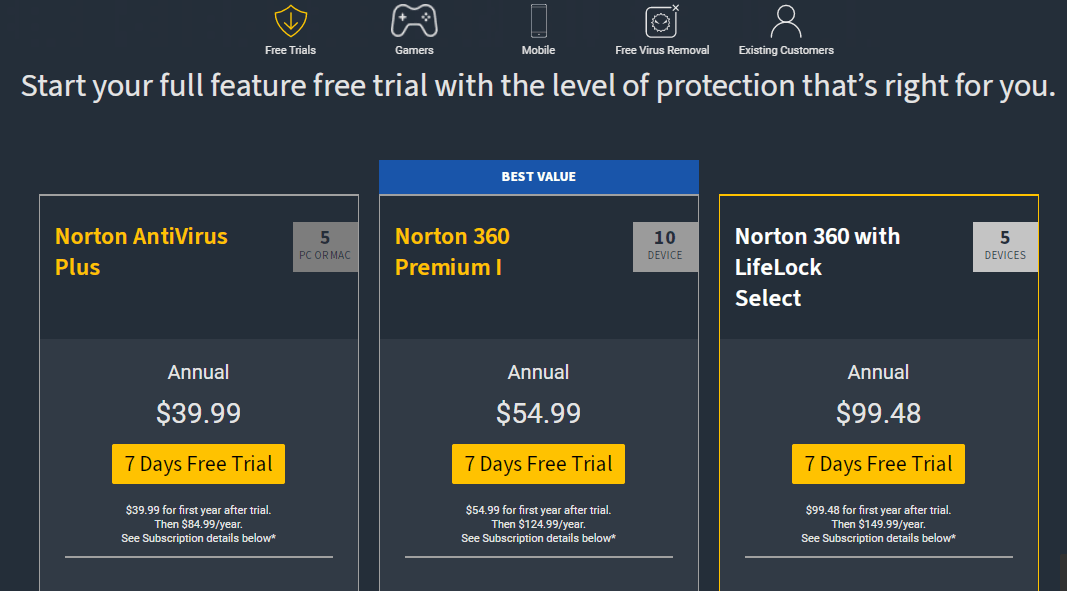This screenshot has width=1067, height=591.
Task: Open the Gamers controller icon
Action: [x=414, y=21]
